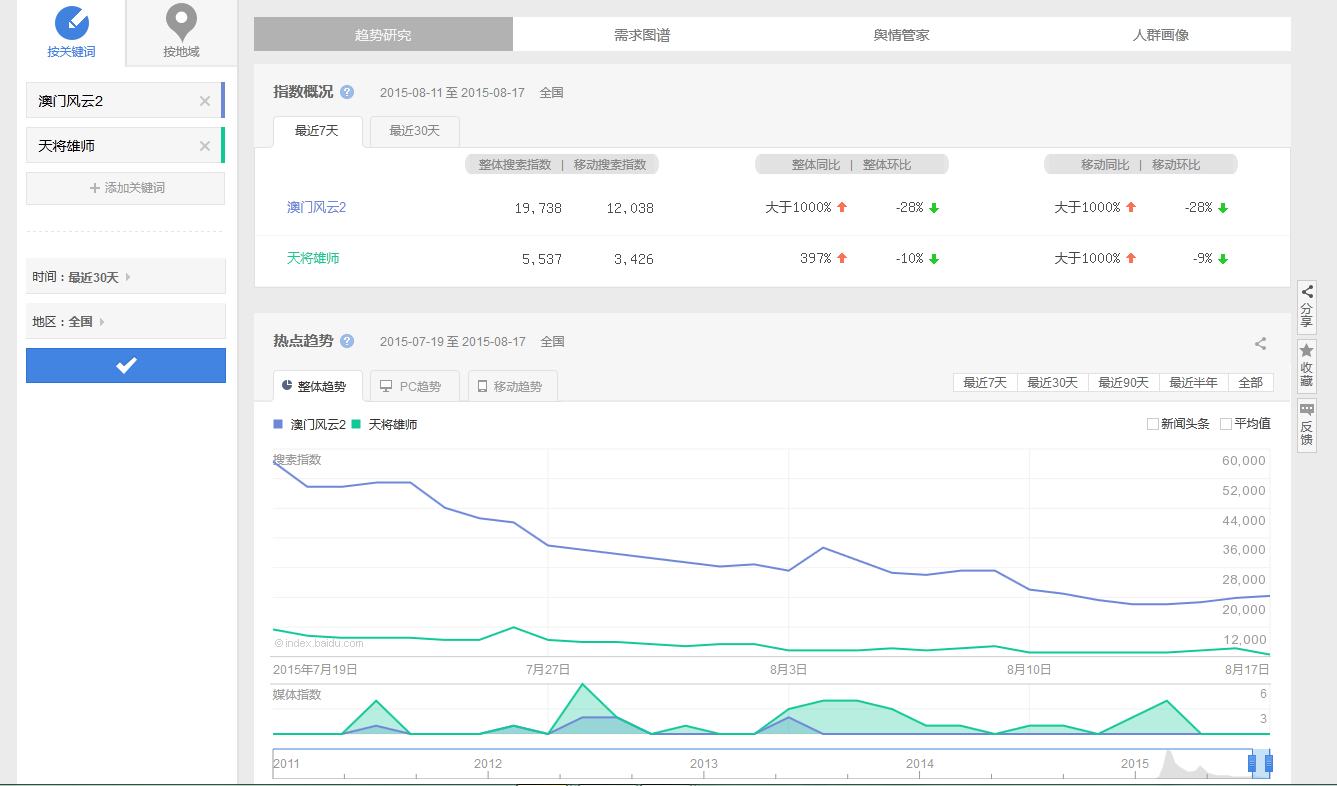Image resolution: width=1337 pixels, height=786 pixels.
Task: Click the 12,038 mobile index value
Action: click(x=630, y=208)
